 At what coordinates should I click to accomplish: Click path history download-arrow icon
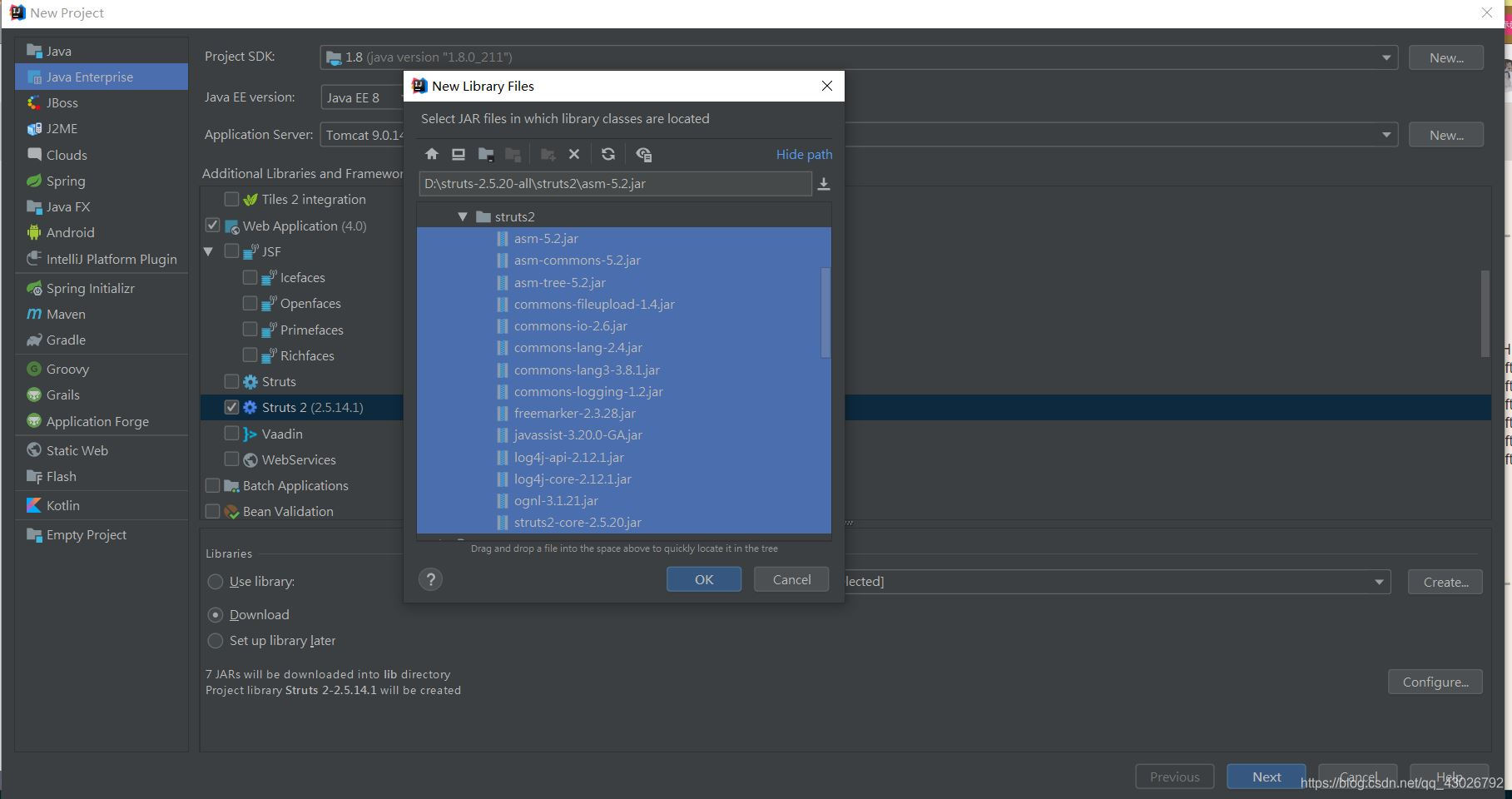[824, 184]
